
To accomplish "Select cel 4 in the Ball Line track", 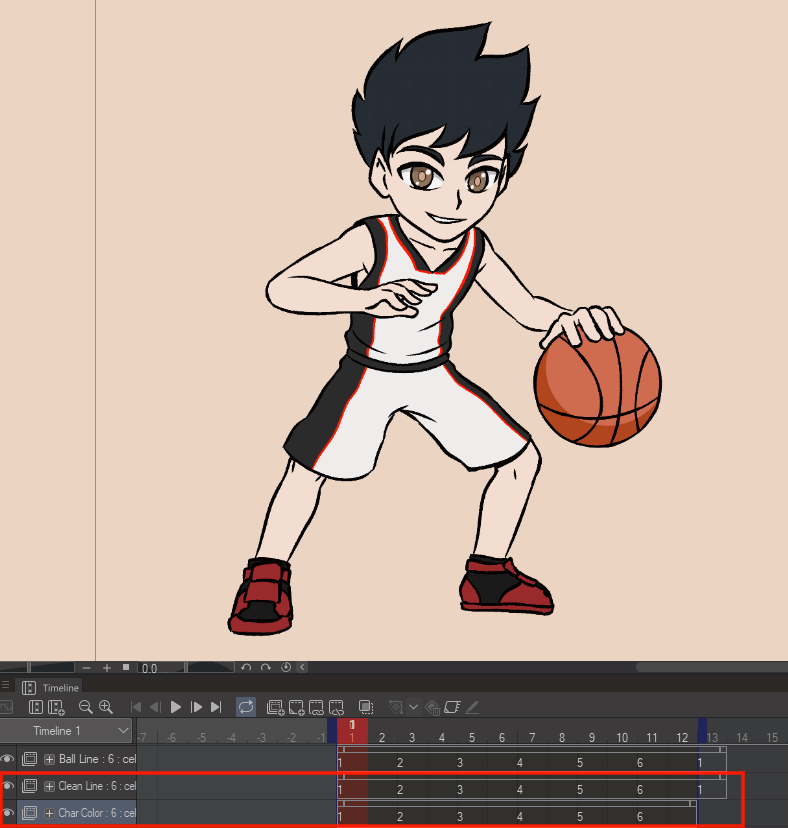I will coord(520,763).
